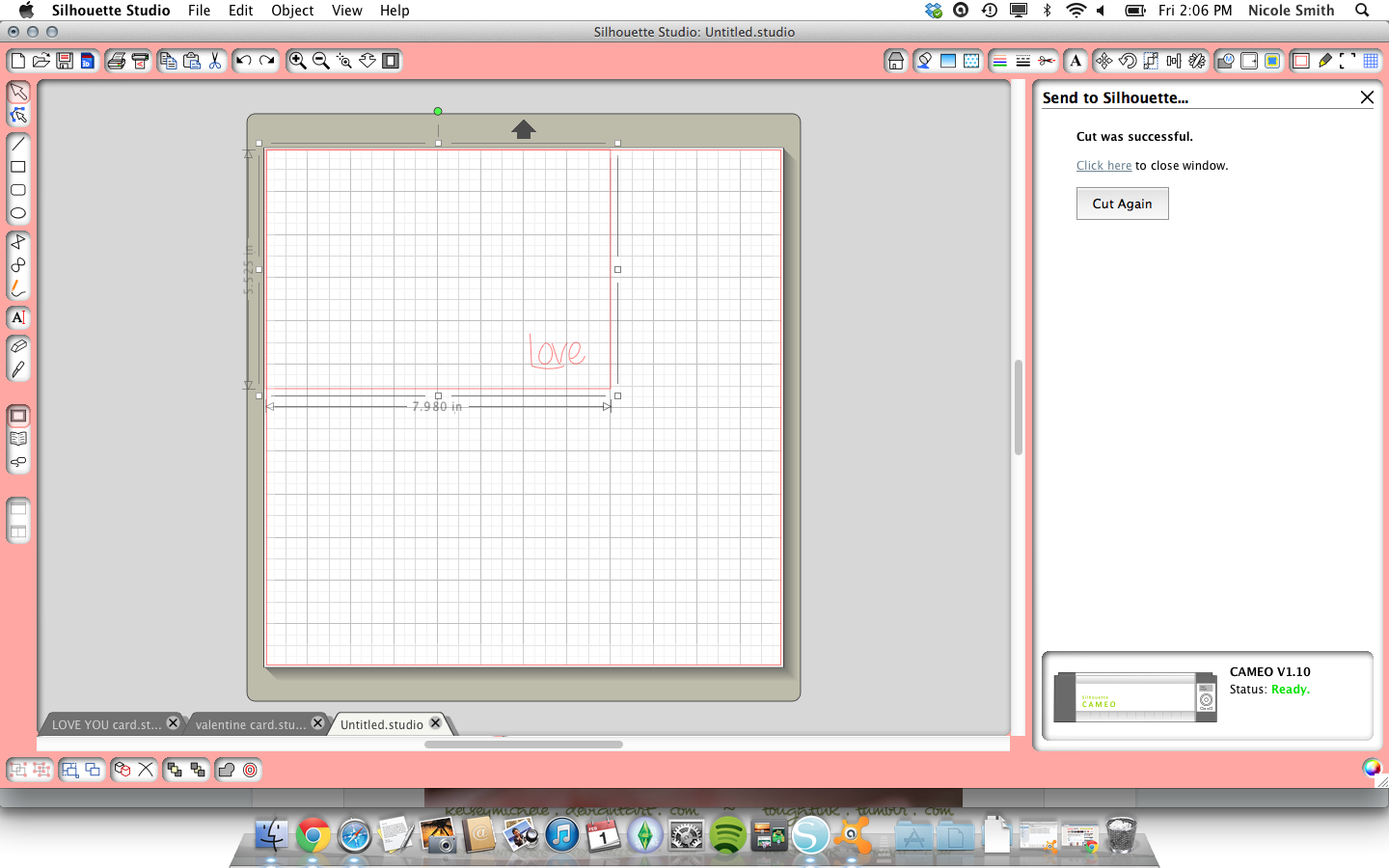This screenshot has height=868, width=1389.
Task: Open the Fill Color panel
Action: pos(18,415)
